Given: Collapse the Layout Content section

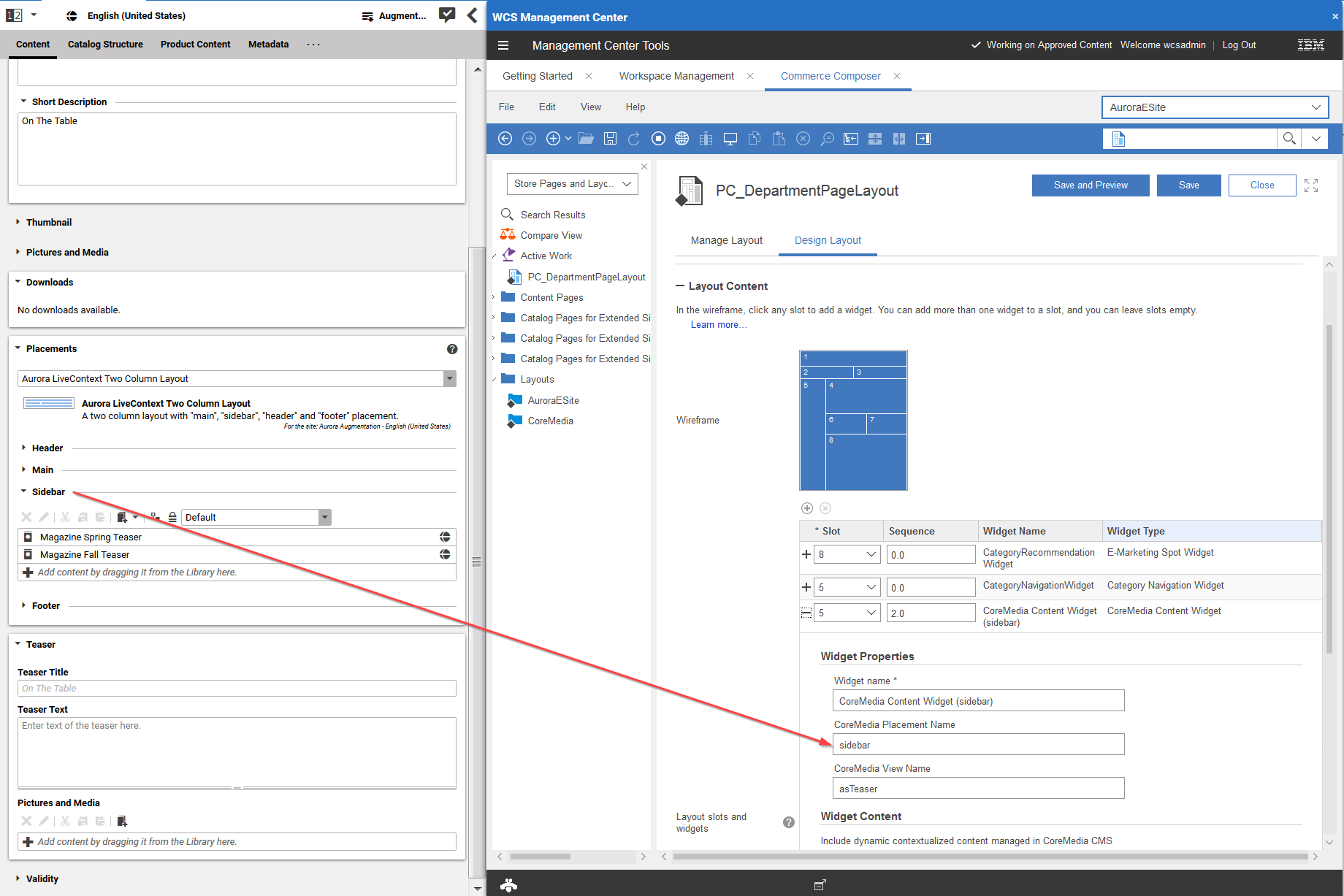Looking at the screenshot, I should pyautogui.click(x=680, y=286).
